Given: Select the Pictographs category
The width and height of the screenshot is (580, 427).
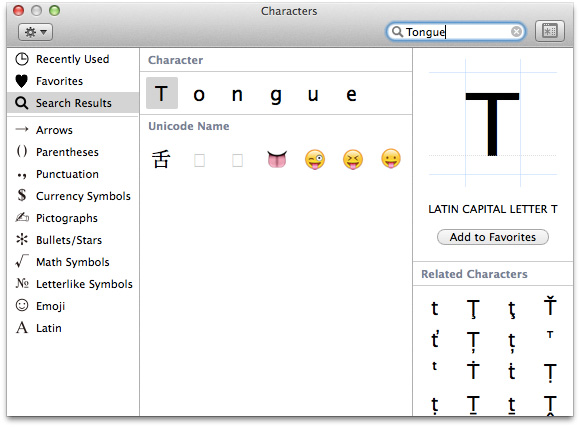Looking at the screenshot, I should [72, 218].
